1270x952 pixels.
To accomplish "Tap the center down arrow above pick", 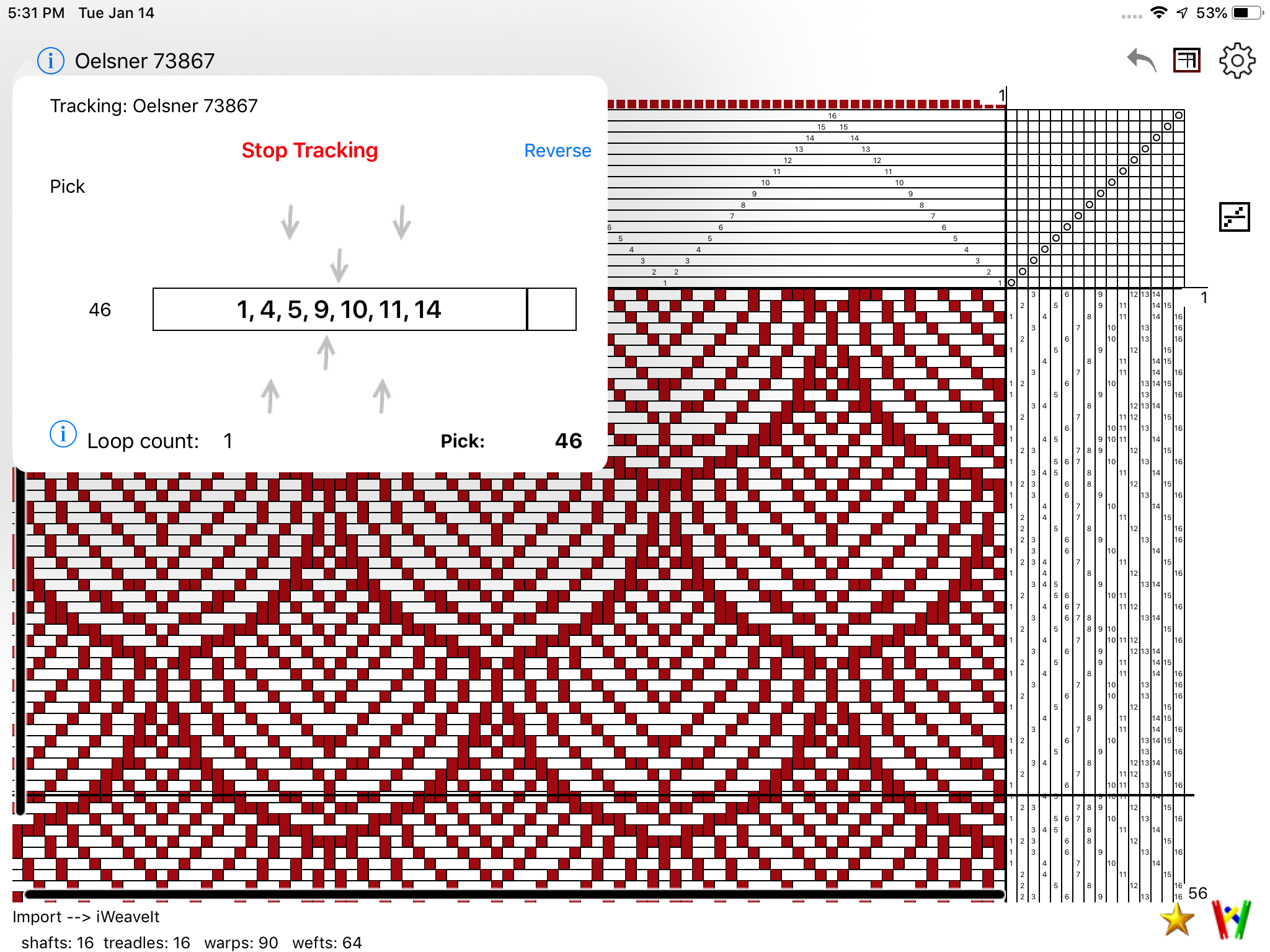I will point(339,265).
